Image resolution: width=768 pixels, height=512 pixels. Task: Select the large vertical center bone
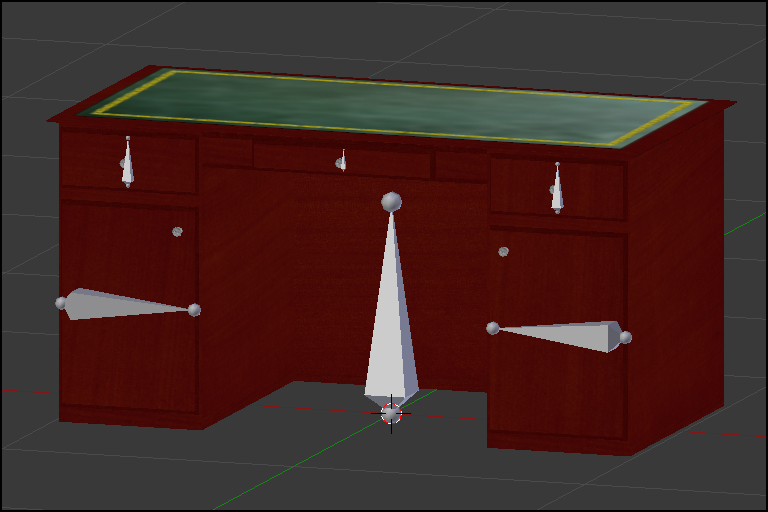pyautogui.click(x=391, y=309)
